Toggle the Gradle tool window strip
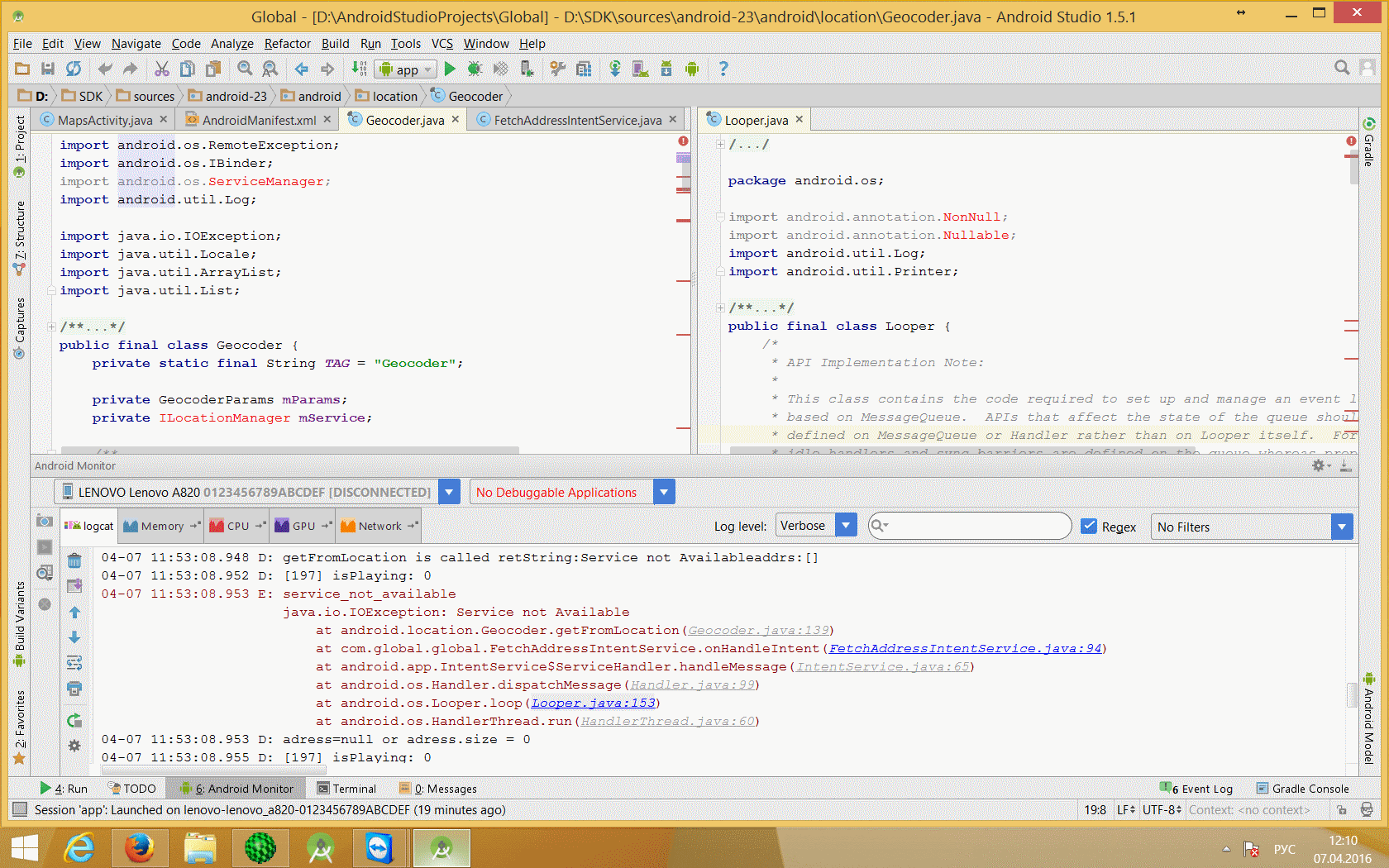The image size is (1389, 868). [1369, 142]
